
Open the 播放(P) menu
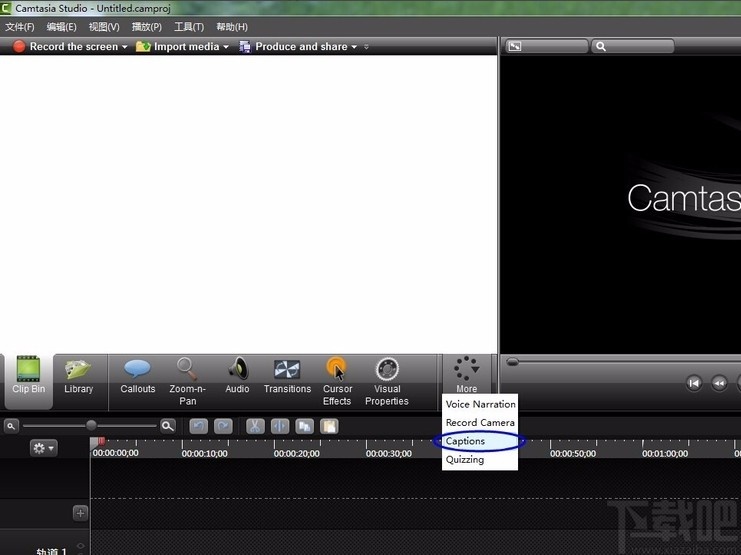146,27
